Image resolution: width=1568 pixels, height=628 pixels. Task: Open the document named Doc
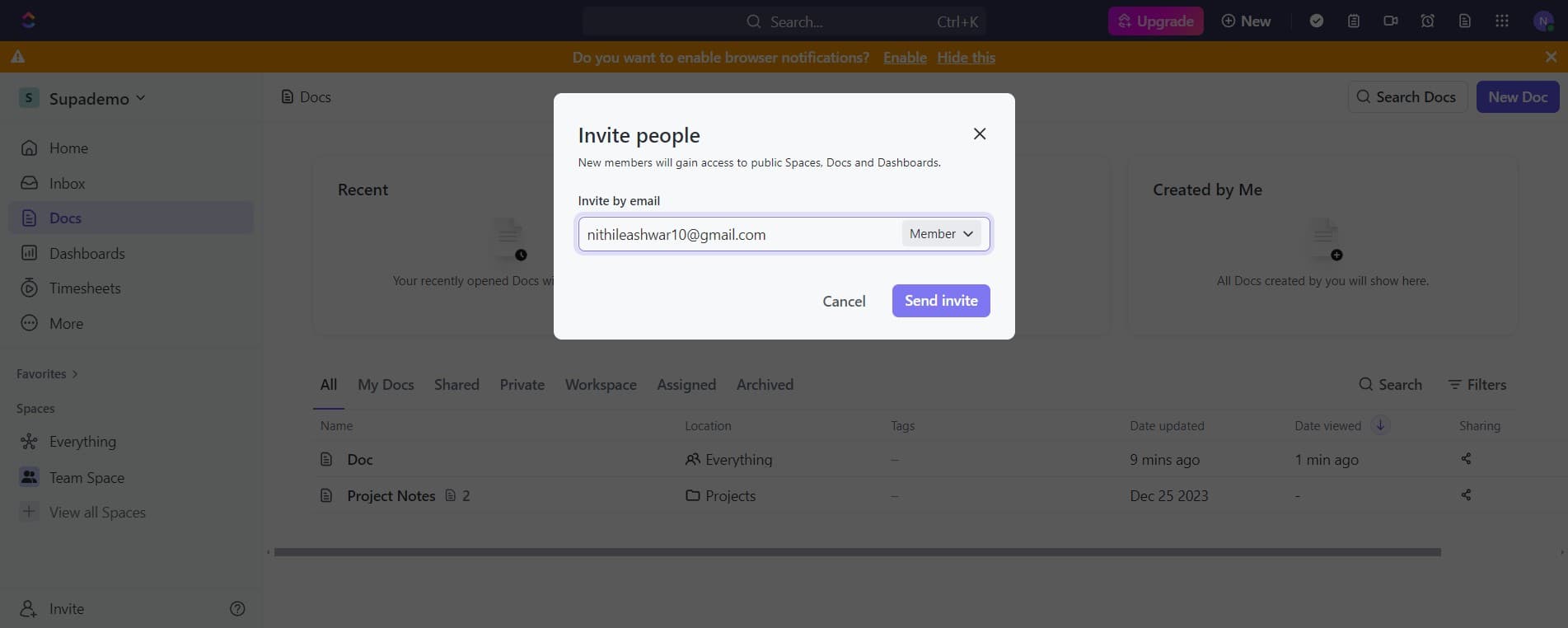pyautogui.click(x=359, y=459)
